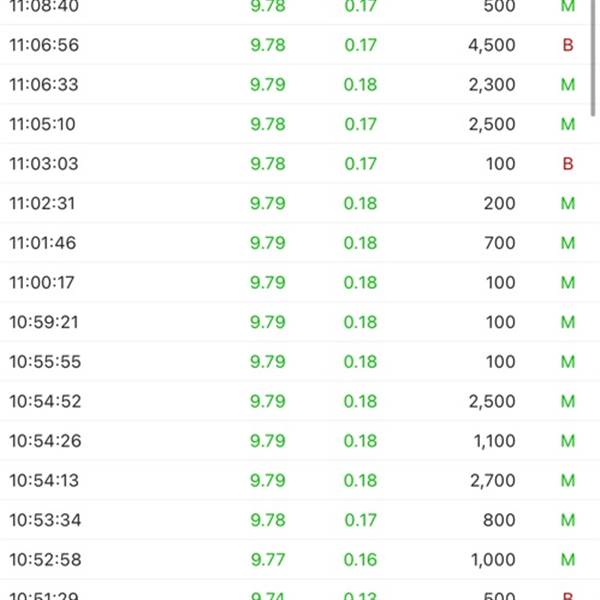Click the vertical scrollbar thumb on right edge
Screen dimensions: 600x600
point(593,57)
